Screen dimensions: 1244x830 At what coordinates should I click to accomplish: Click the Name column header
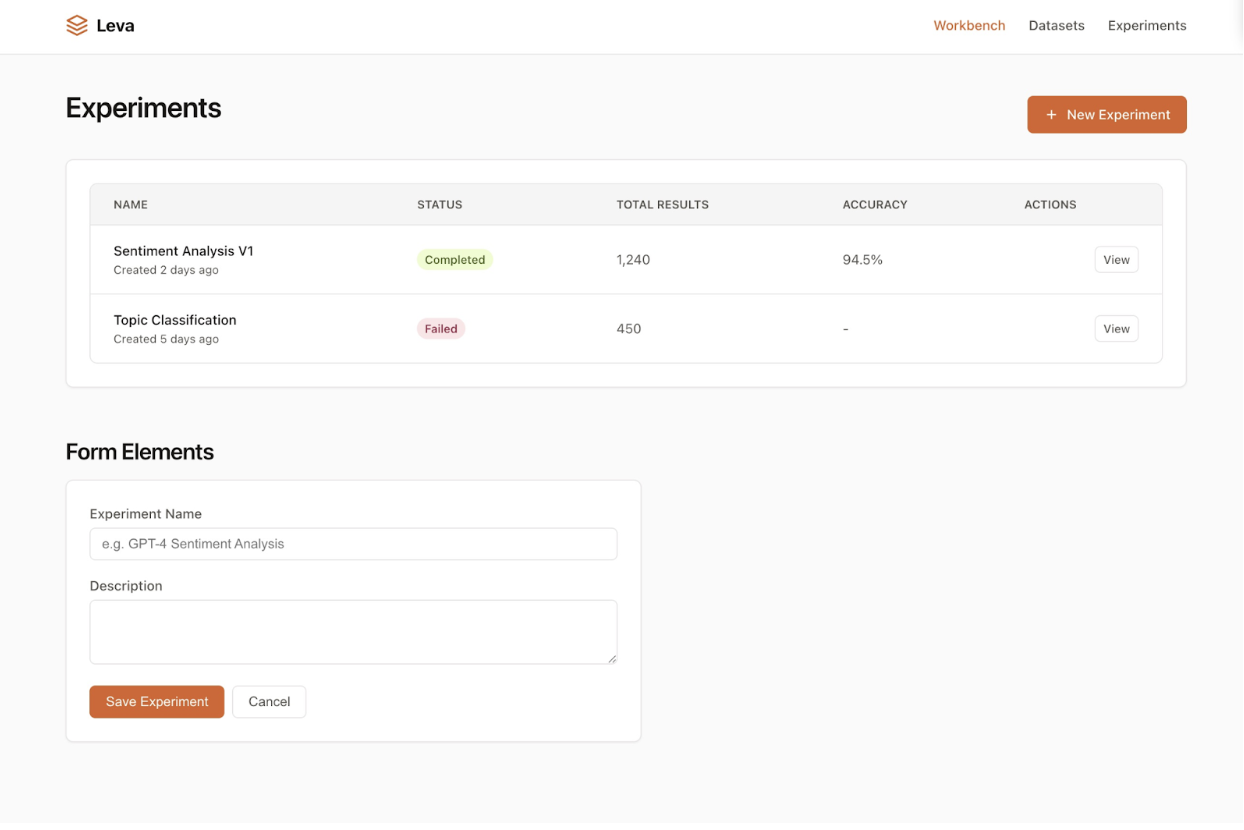click(x=131, y=205)
